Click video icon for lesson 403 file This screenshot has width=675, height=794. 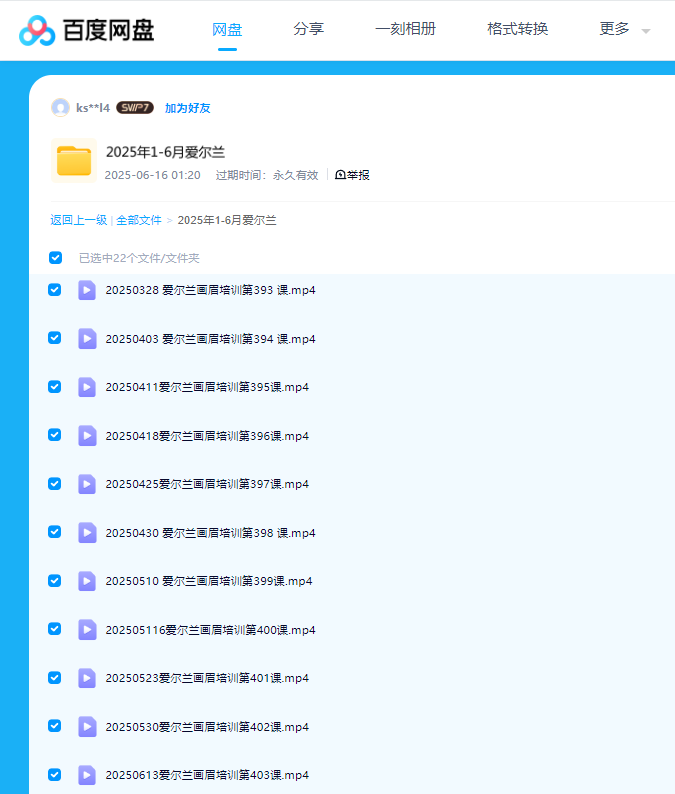87,775
